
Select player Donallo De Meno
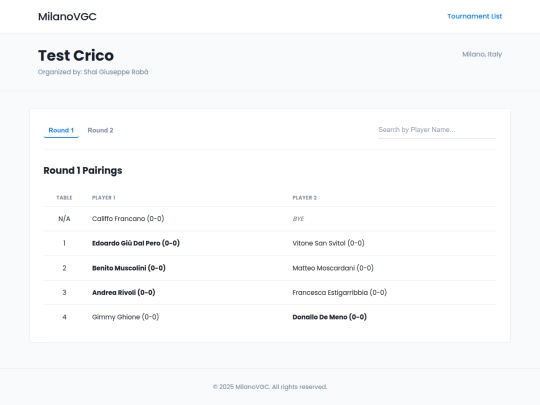click(330, 317)
